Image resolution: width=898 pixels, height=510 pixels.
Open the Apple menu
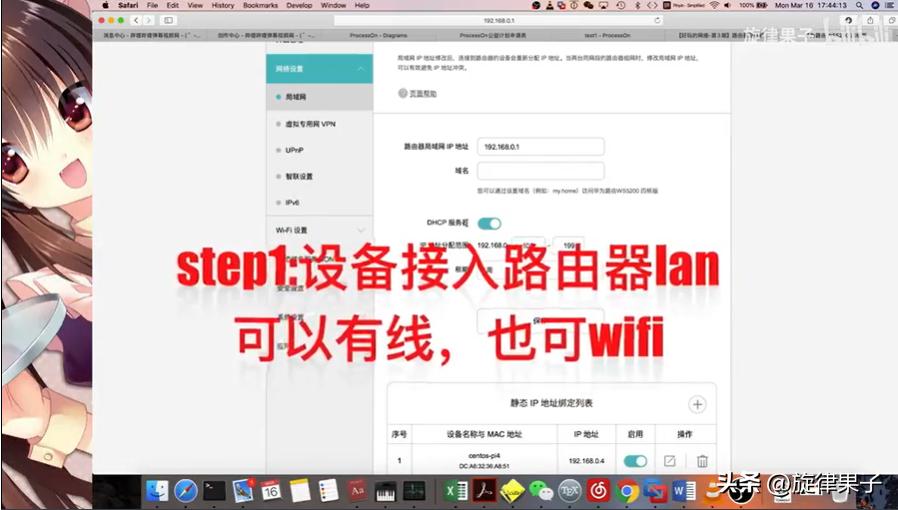click(x=105, y=5)
